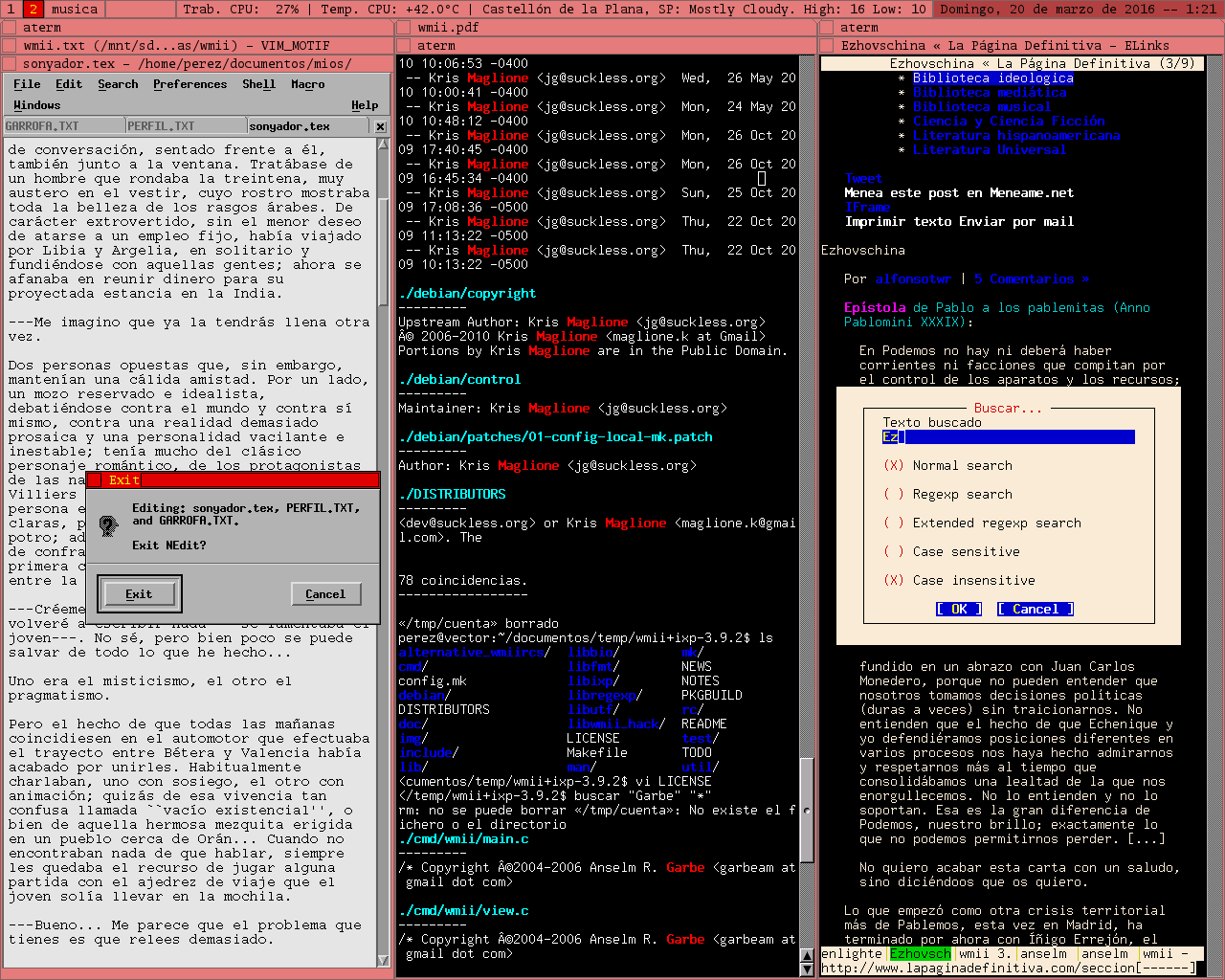Click the Makefile entry in ls output

point(597,752)
